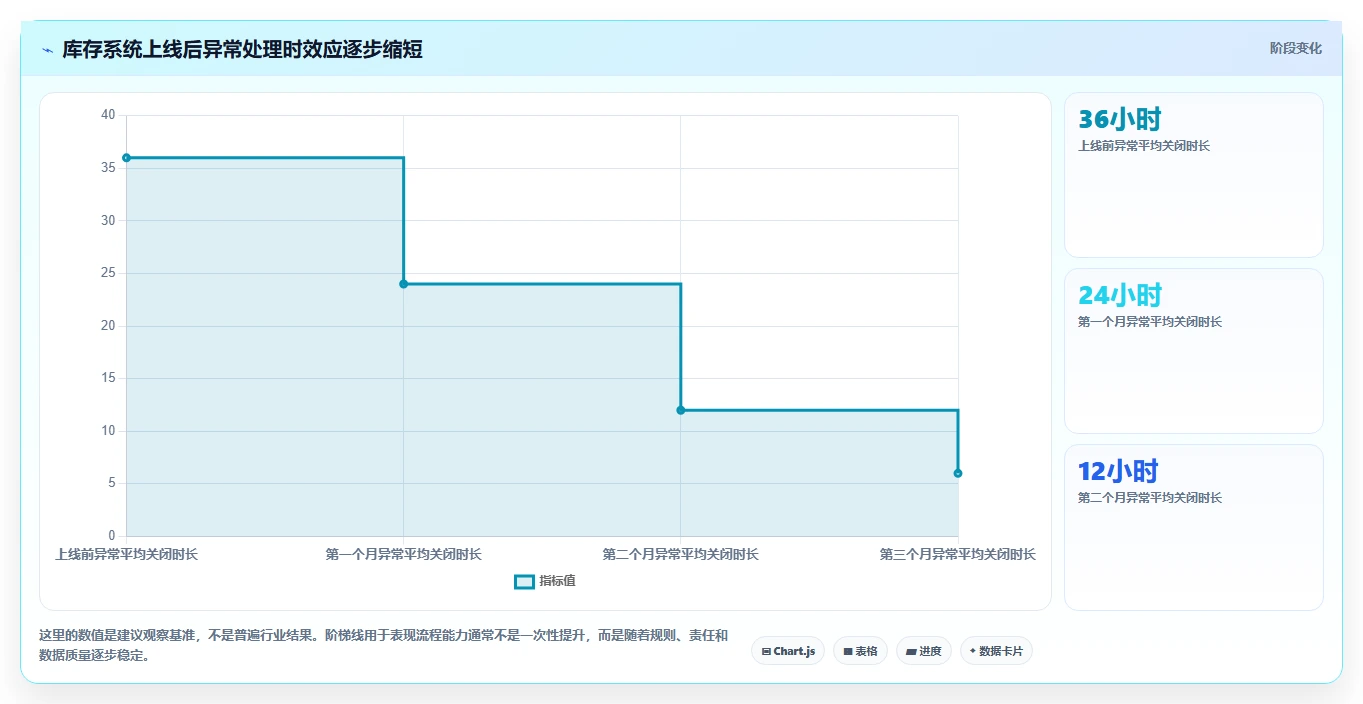This screenshot has width=1363, height=704.
Task: Click the chart title 库存系统上线后异常处理时效应逐步缩短
Action: coord(242,49)
